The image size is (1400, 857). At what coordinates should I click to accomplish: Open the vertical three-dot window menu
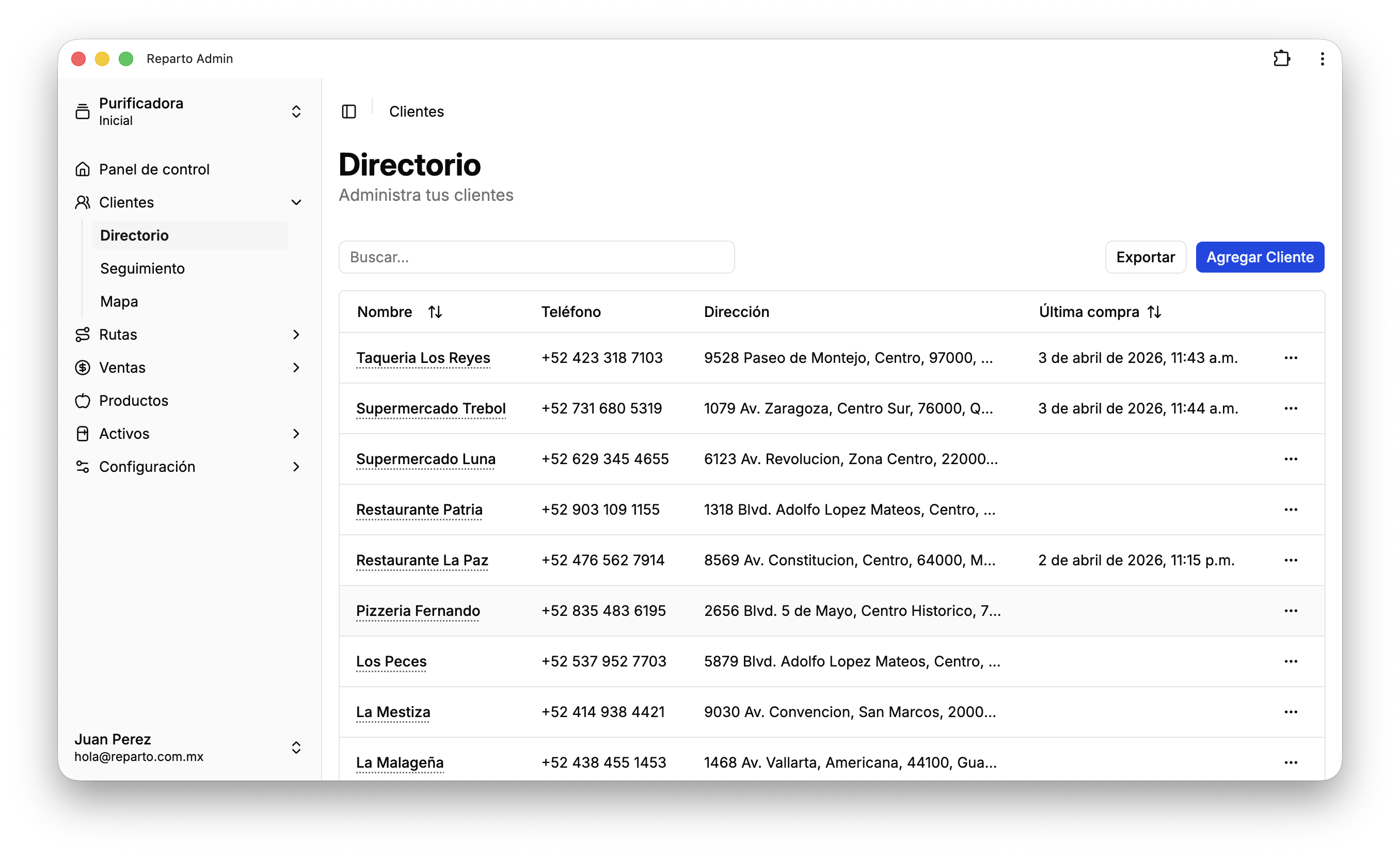point(1322,58)
